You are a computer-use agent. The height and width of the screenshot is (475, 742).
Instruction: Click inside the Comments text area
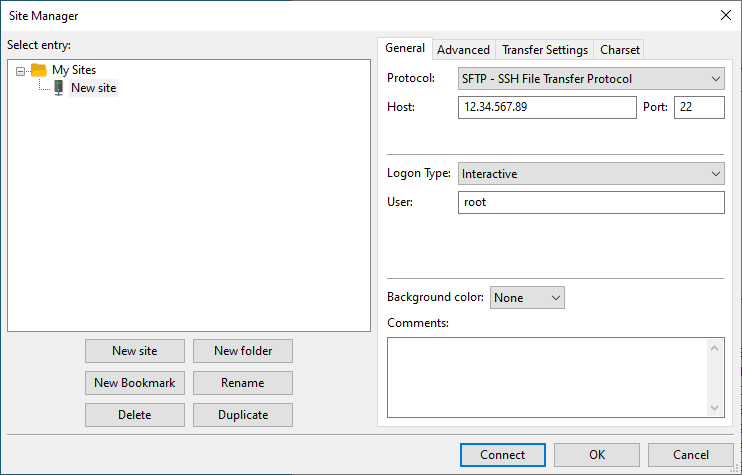point(547,378)
